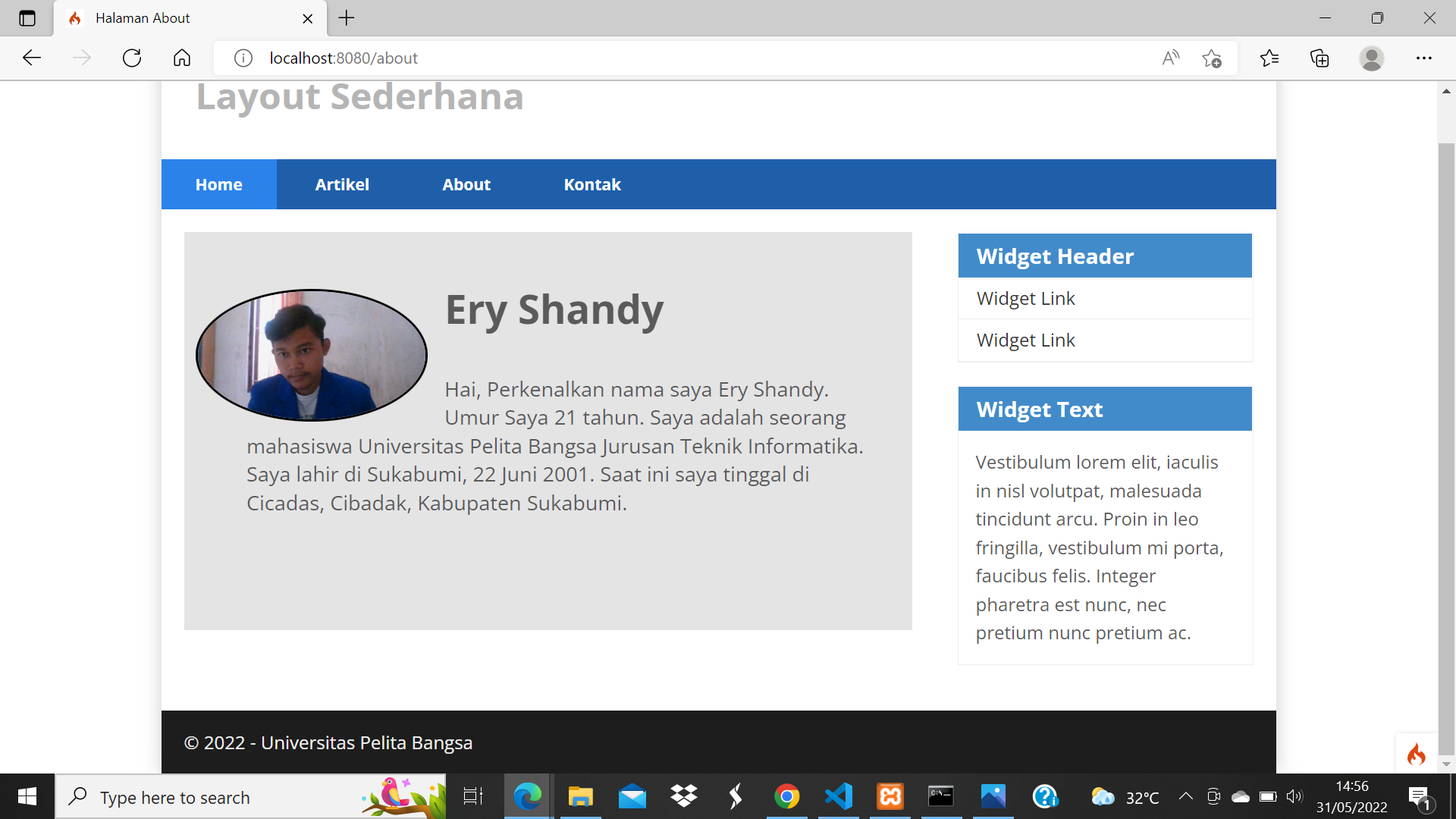Viewport: 1456px width, 819px height.
Task: Switch to the Artikel navigation tab
Action: [x=342, y=184]
